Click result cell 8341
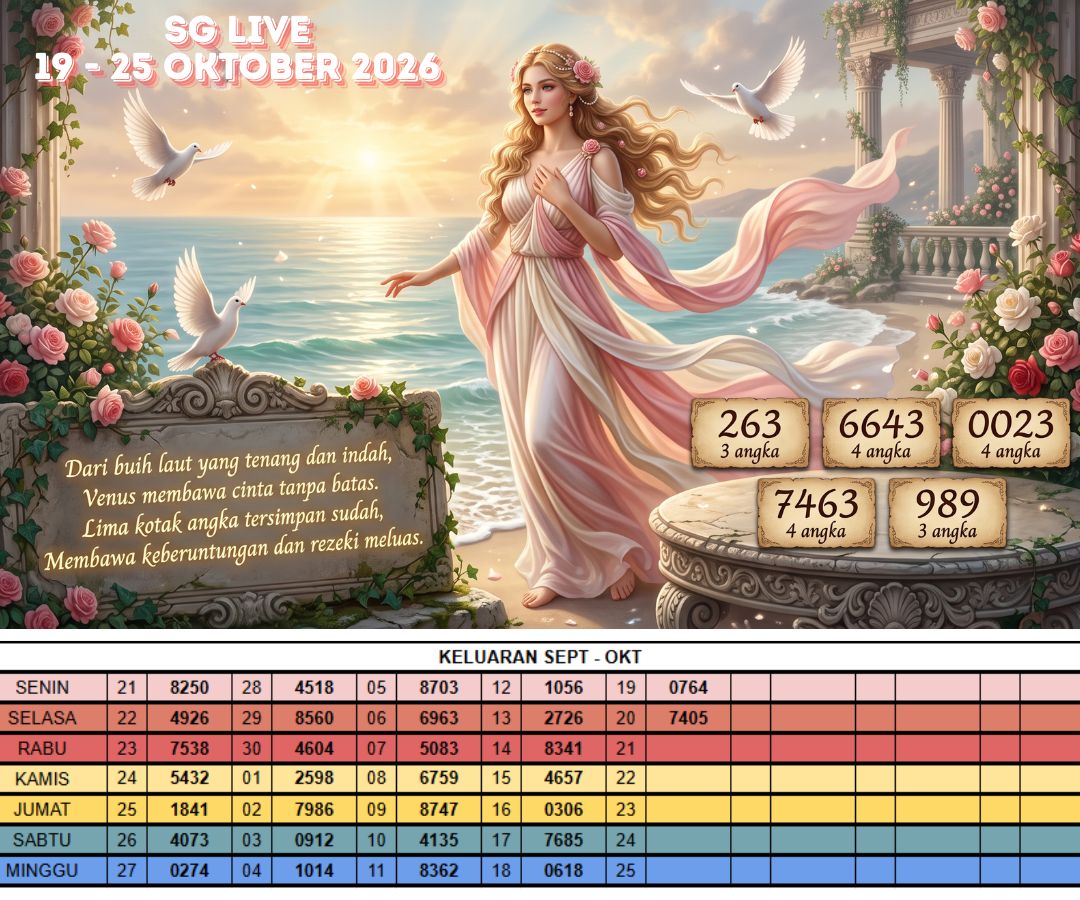 pos(563,749)
